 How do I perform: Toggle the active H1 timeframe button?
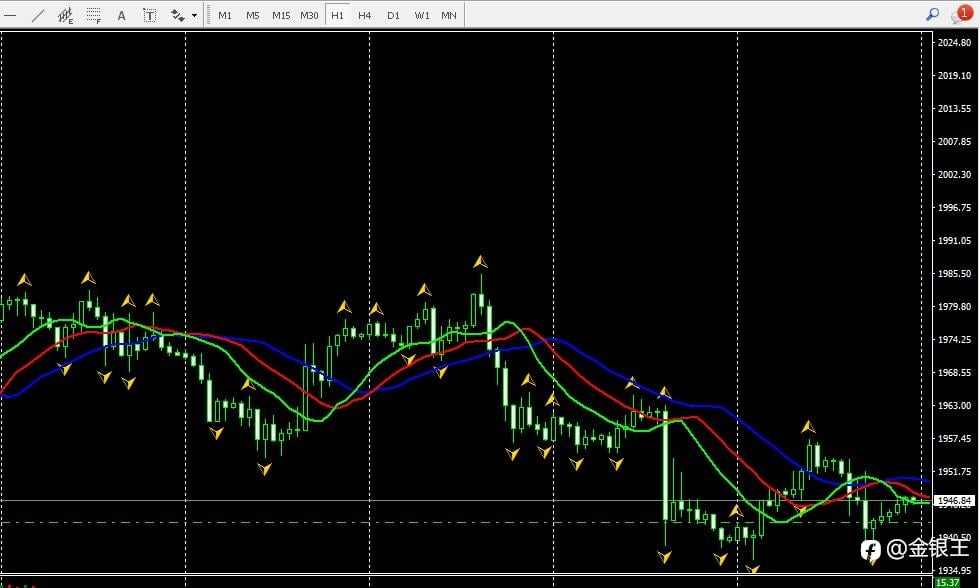(338, 16)
